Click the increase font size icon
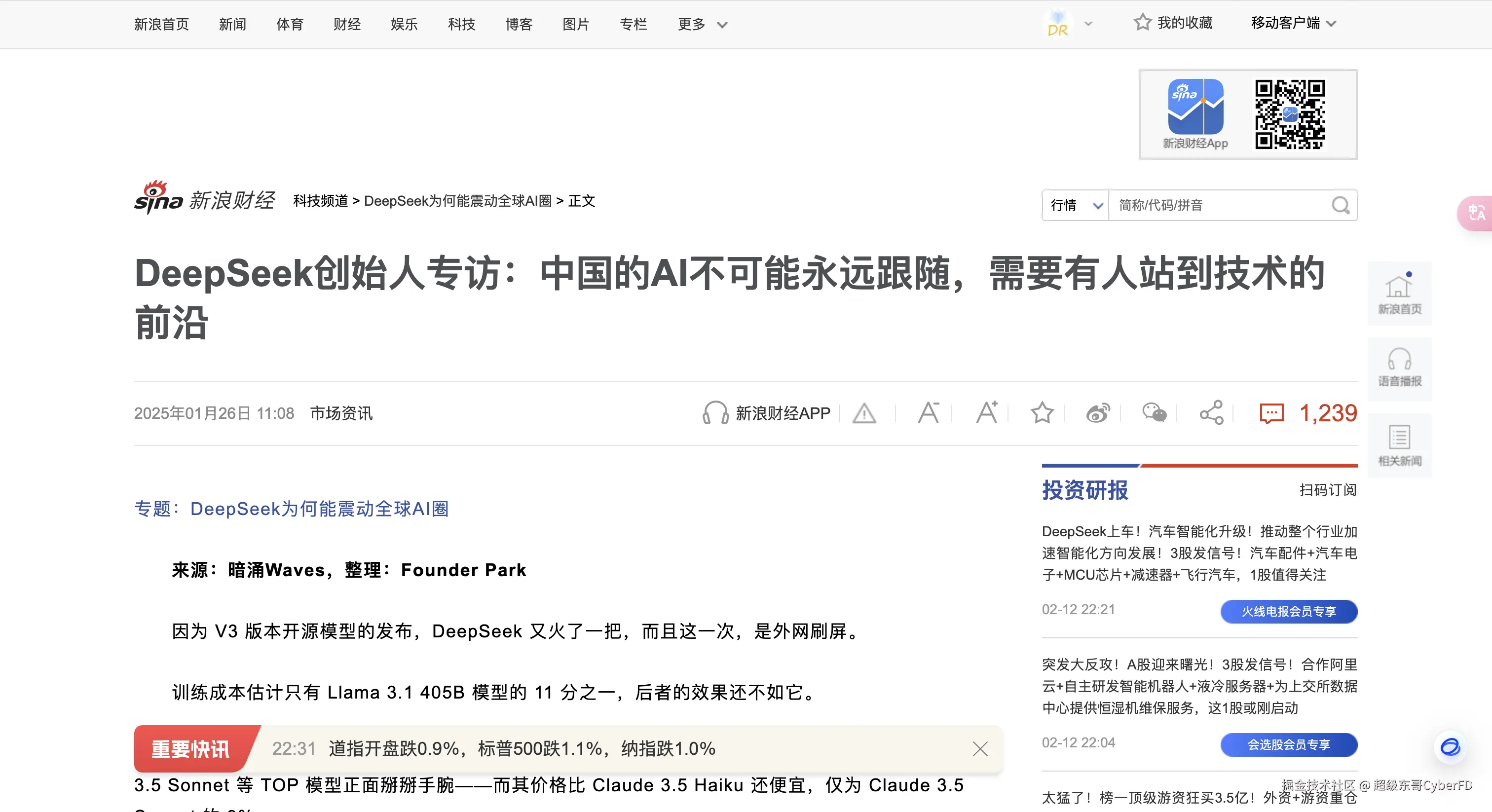This screenshot has width=1492, height=812. [986, 413]
